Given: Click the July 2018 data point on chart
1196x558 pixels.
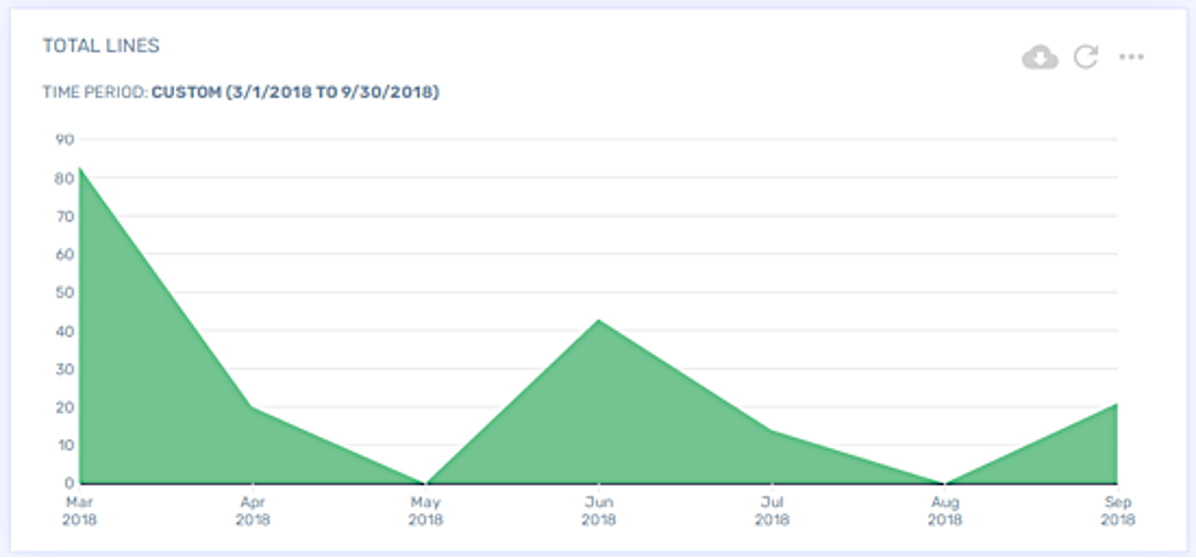Looking at the screenshot, I should click(x=771, y=431).
